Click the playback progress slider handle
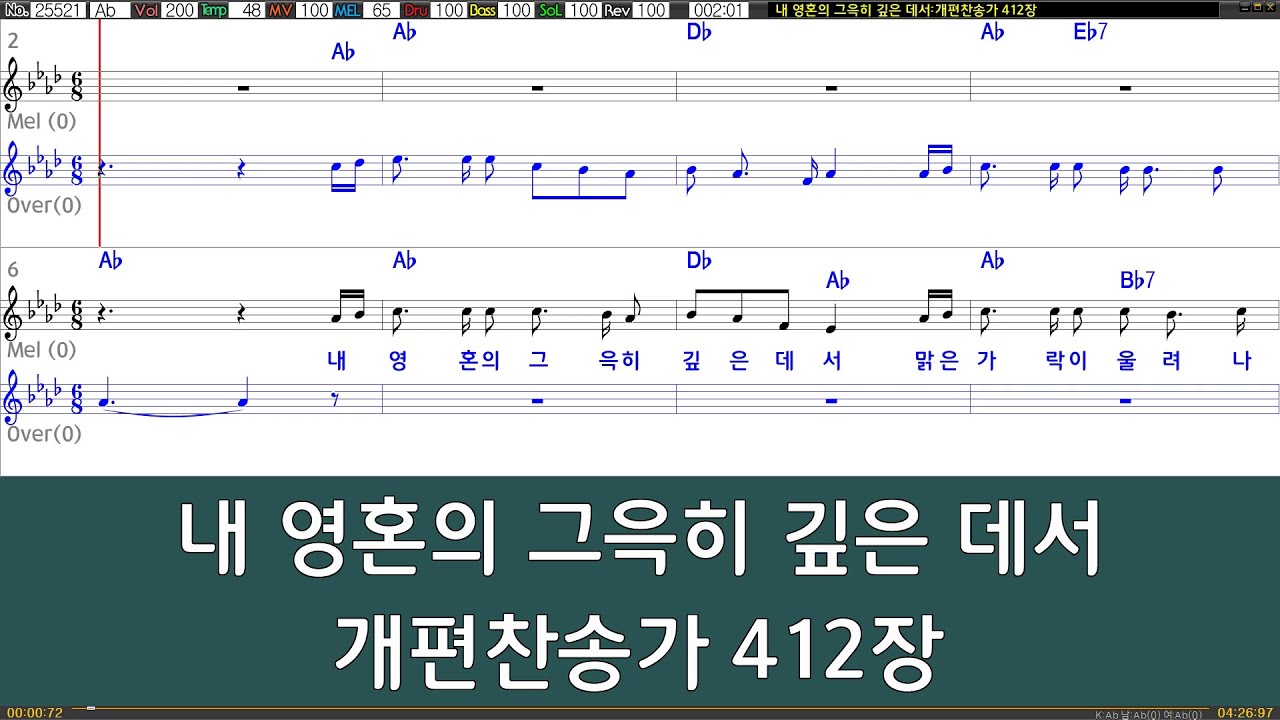 click(90, 708)
